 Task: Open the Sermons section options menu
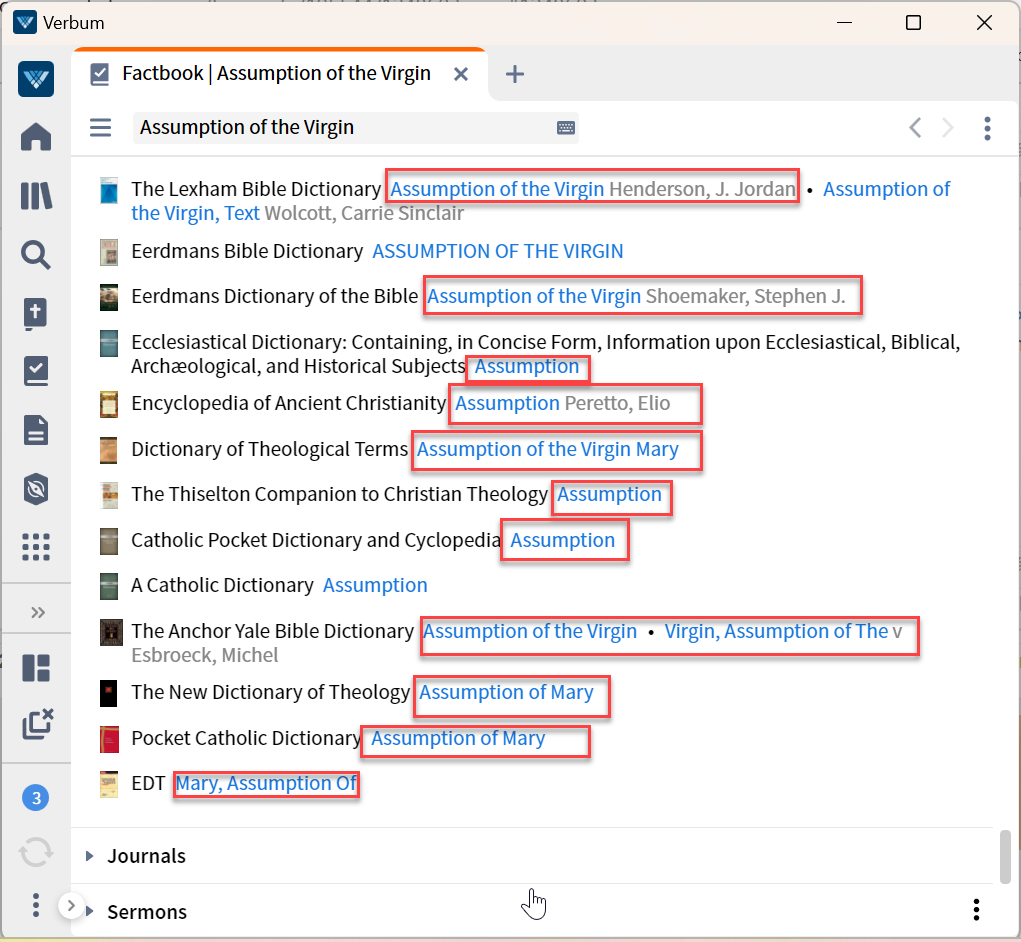(x=976, y=909)
